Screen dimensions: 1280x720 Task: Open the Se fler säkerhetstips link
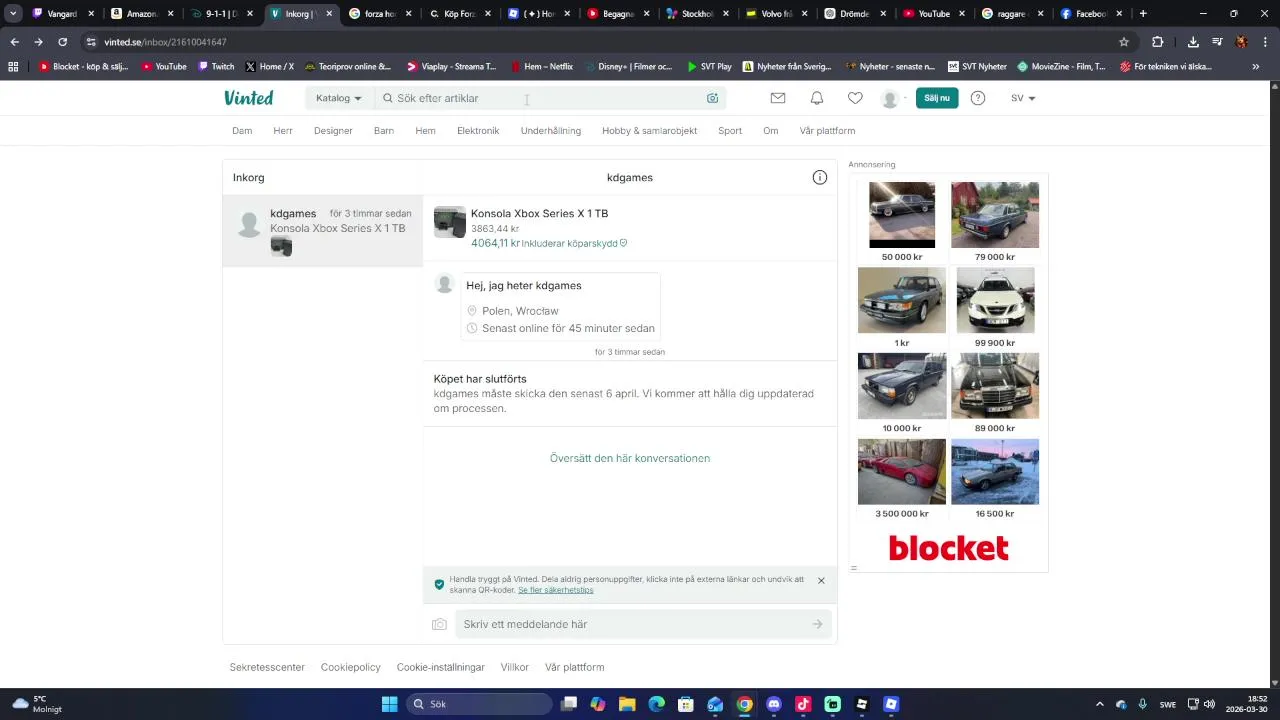tap(556, 590)
